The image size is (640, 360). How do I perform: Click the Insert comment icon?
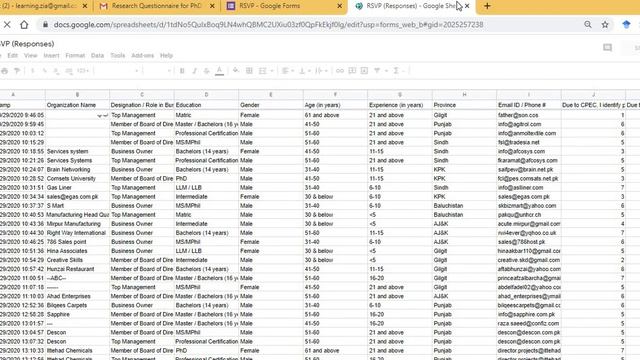click(352, 71)
